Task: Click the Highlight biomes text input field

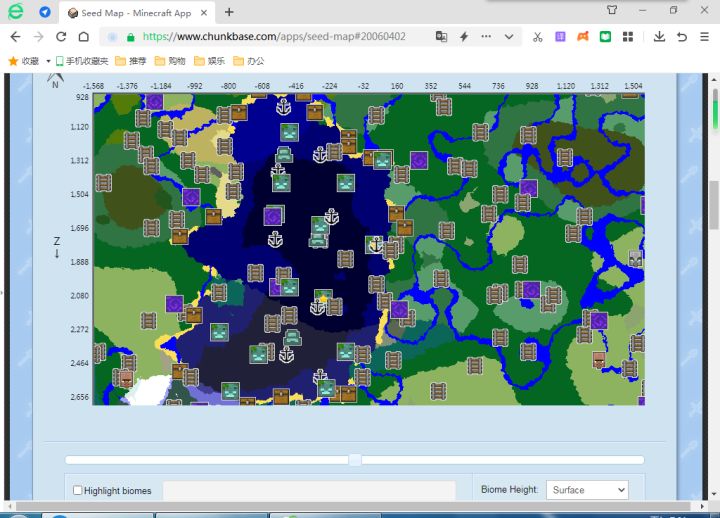Action: click(x=309, y=490)
